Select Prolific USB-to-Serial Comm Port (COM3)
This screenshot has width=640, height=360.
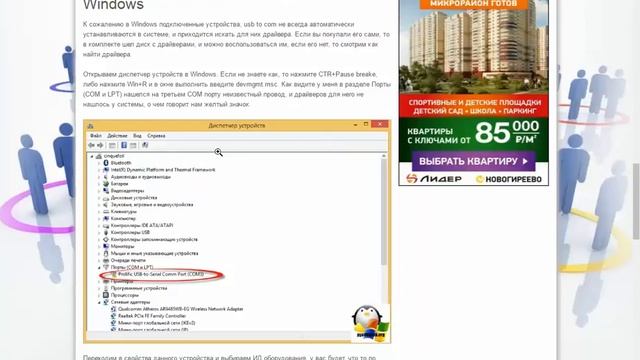click(161, 274)
